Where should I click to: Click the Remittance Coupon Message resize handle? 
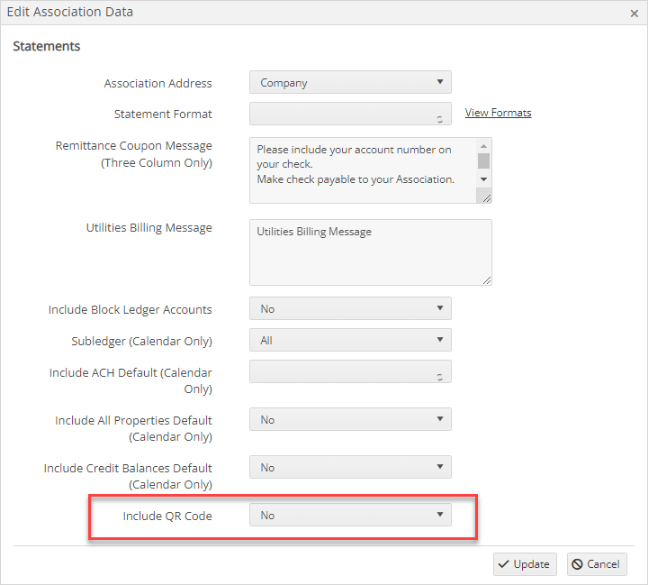486,198
